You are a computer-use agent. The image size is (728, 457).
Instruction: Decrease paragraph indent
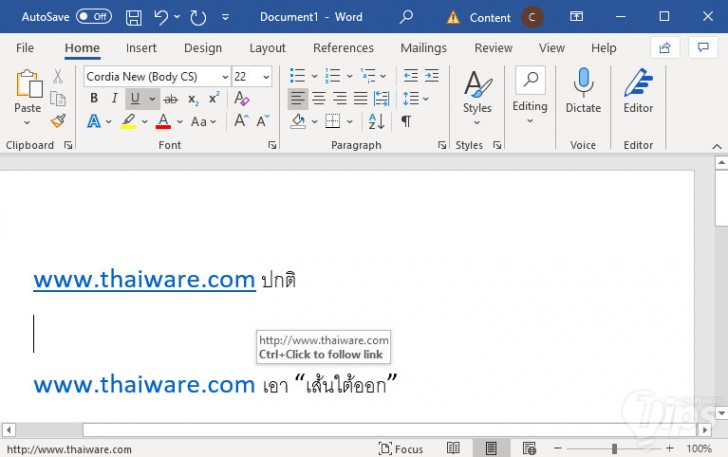coord(410,76)
